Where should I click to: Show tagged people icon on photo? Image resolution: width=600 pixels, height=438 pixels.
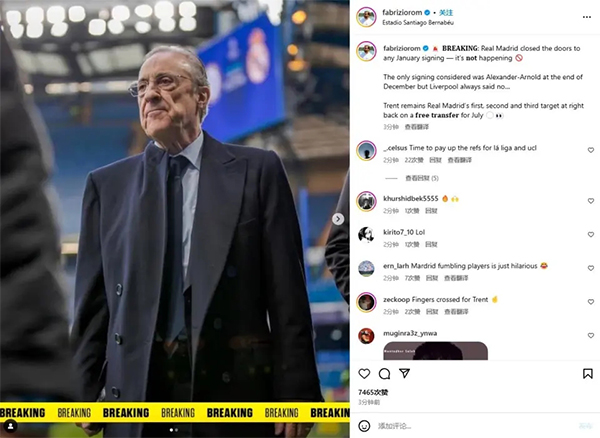click(10, 425)
